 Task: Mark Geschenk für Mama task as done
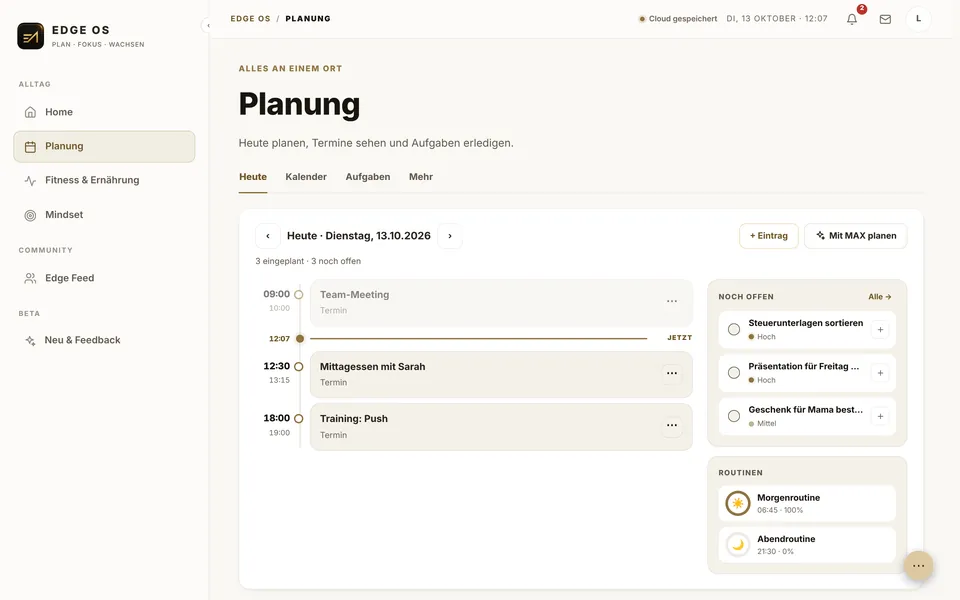(733, 416)
